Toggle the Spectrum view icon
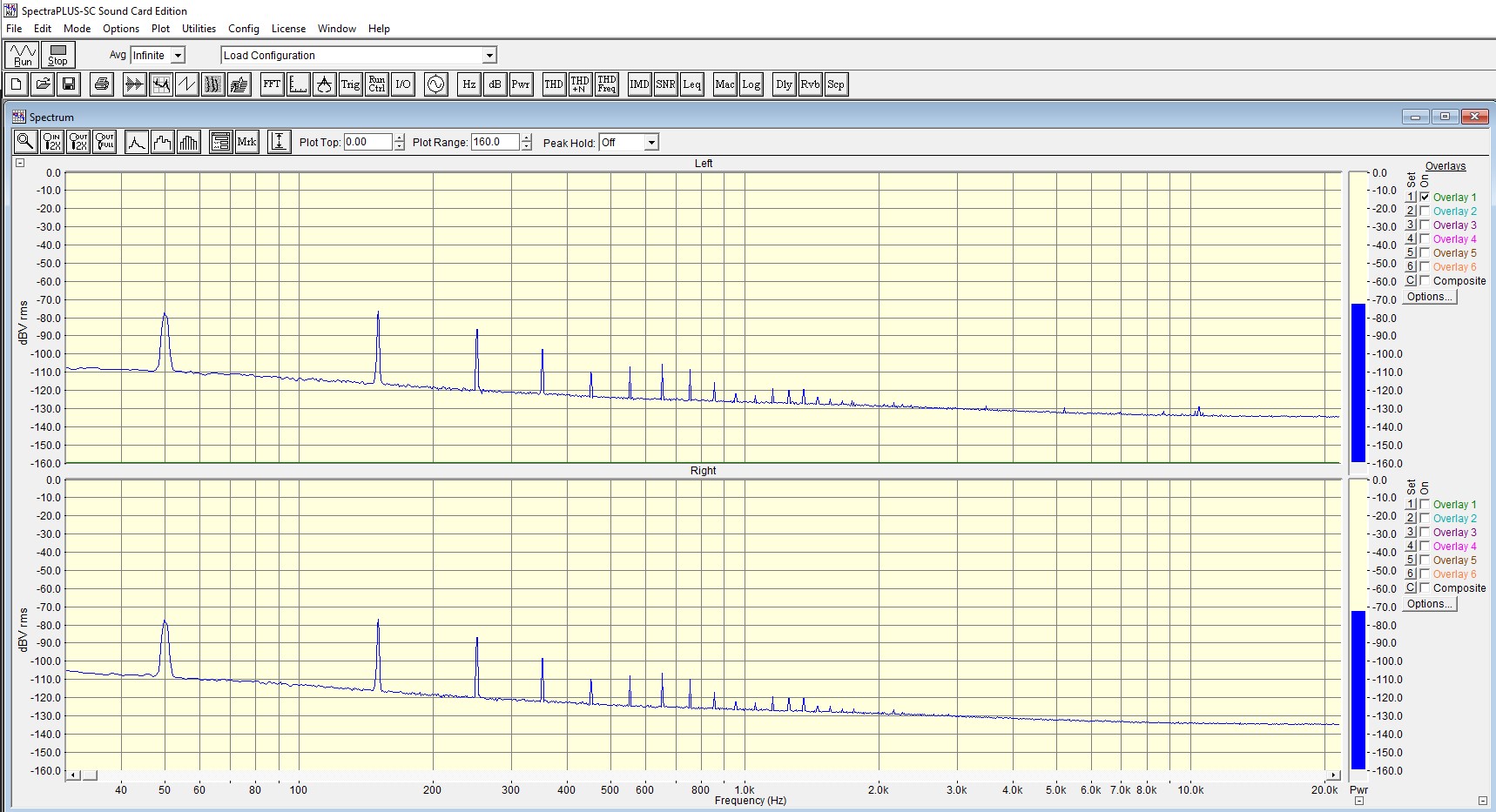1496x812 pixels. tap(160, 84)
